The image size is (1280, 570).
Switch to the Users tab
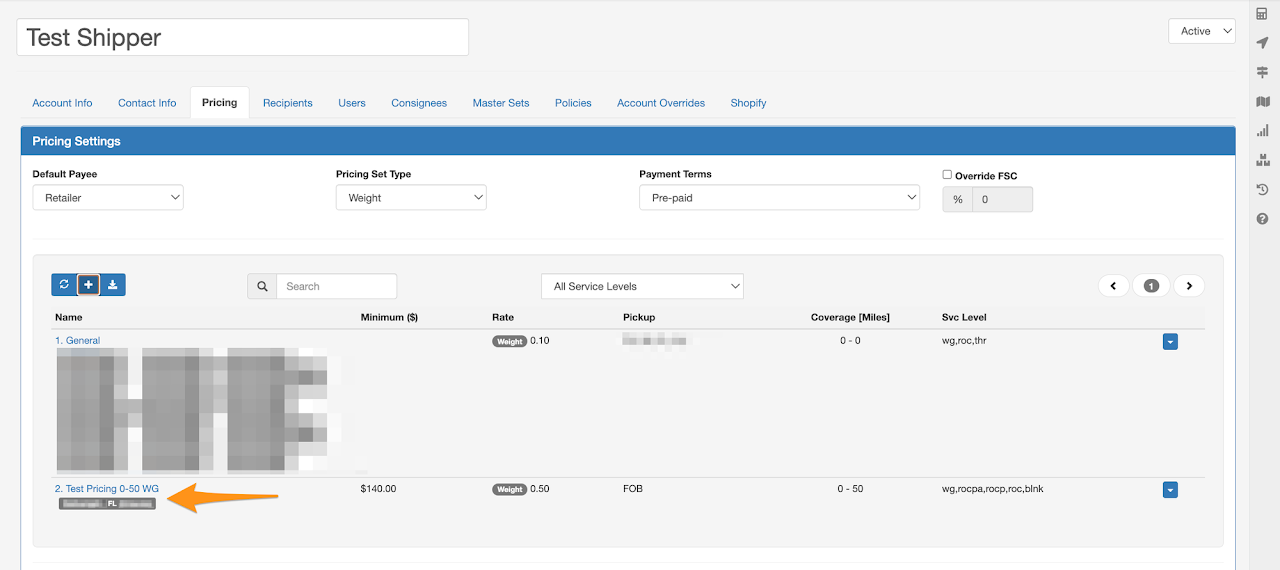tap(352, 103)
